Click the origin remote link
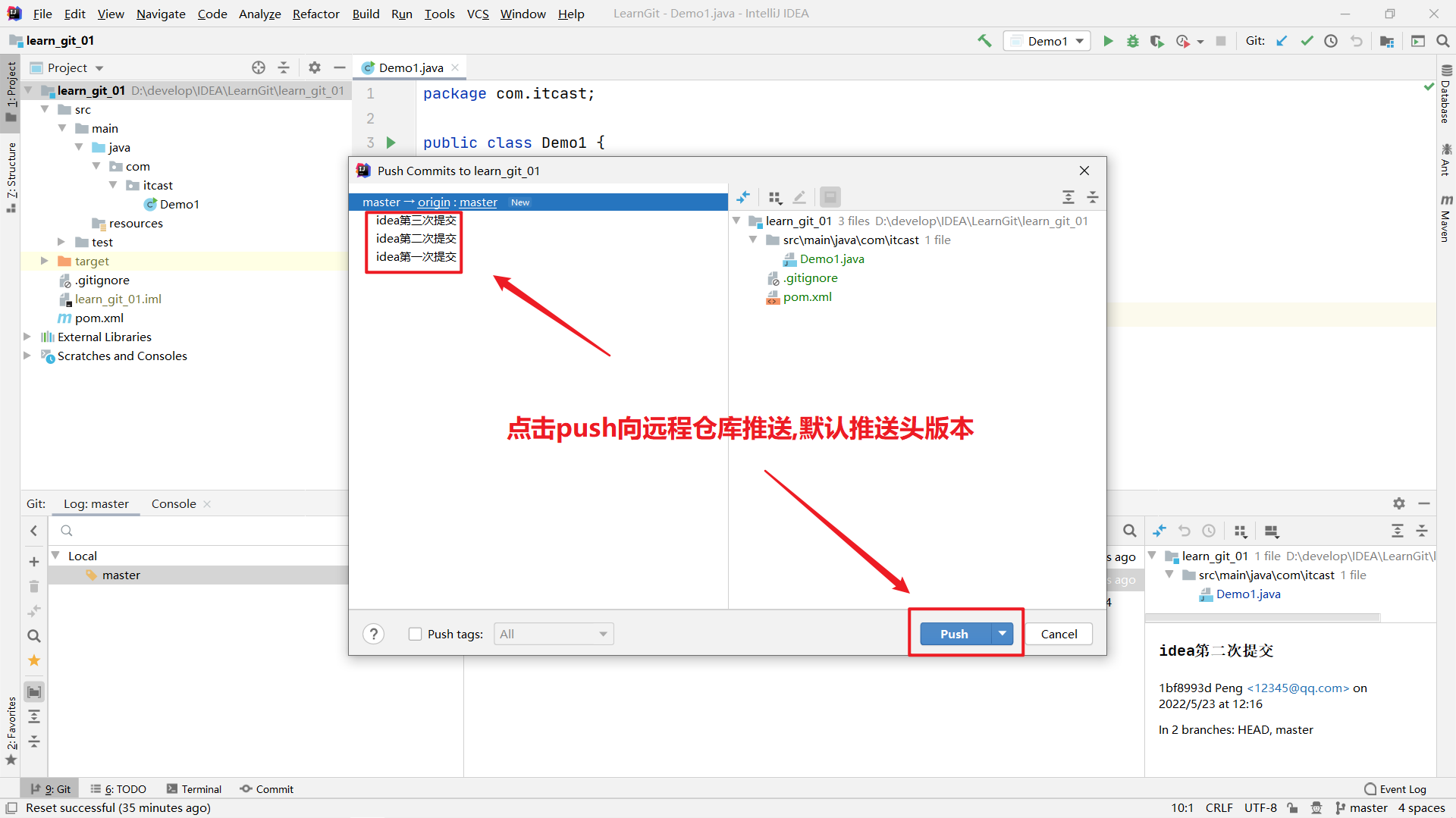Screen dimensions: 1456x818 point(434,202)
